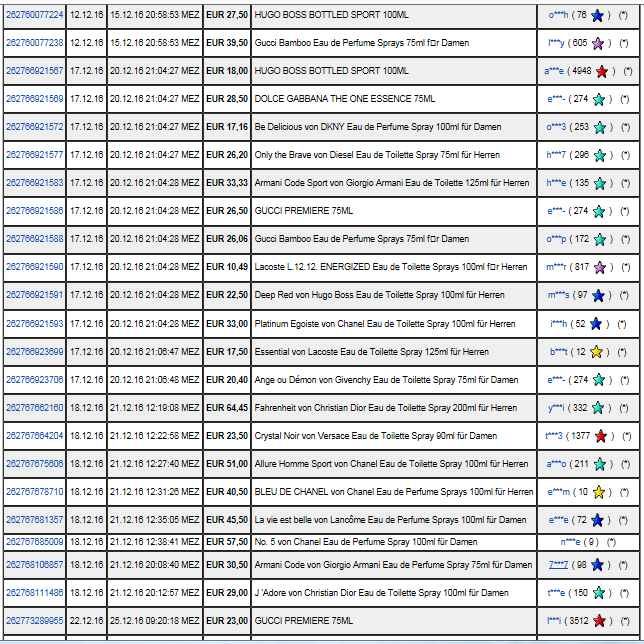Click the turquoise star in the EUR 26,50 GUCCI PREMIERE row
Viewport: 644px width, 644px height.
pos(599,212)
